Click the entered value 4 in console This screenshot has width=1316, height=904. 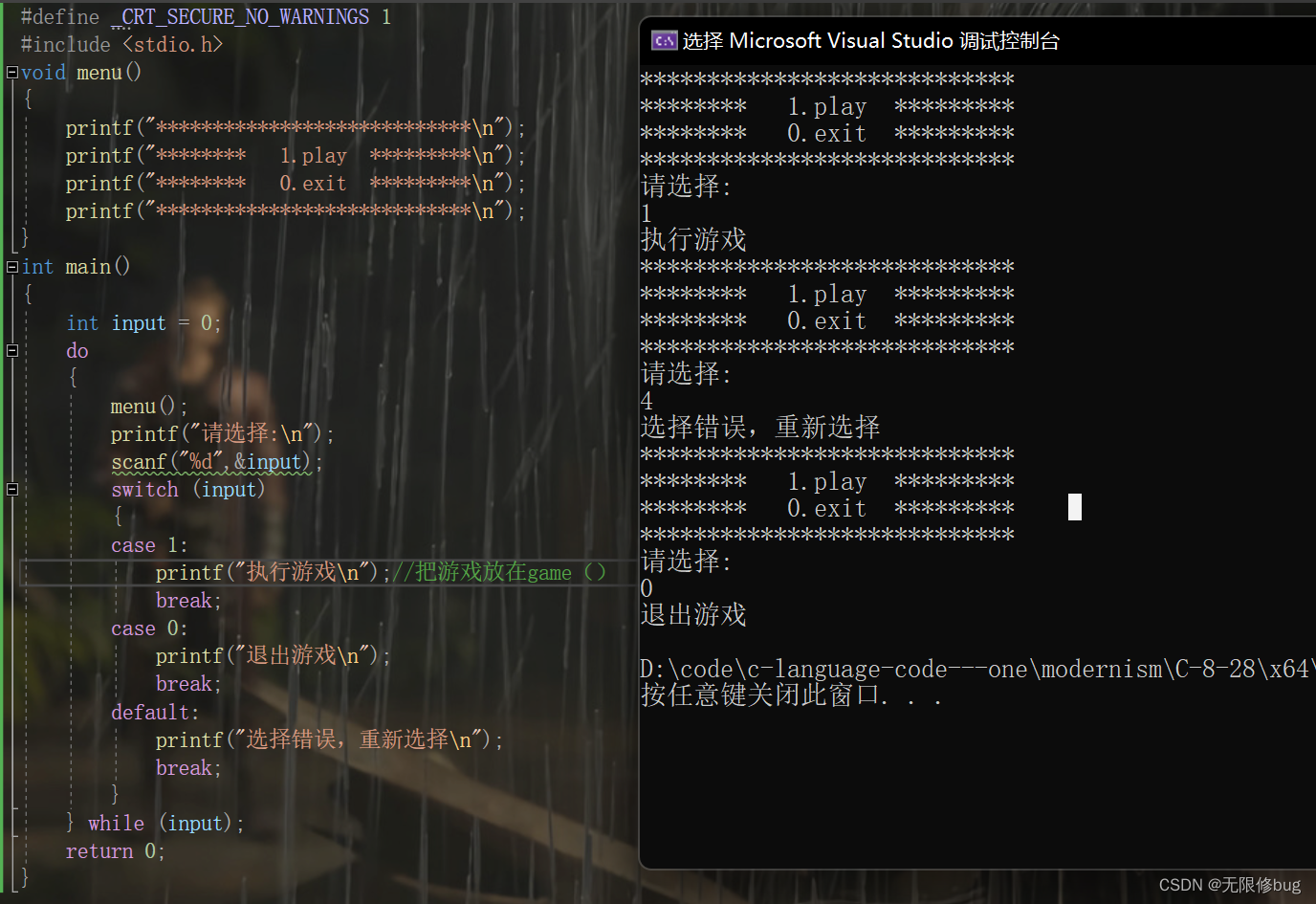[x=647, y=400]
